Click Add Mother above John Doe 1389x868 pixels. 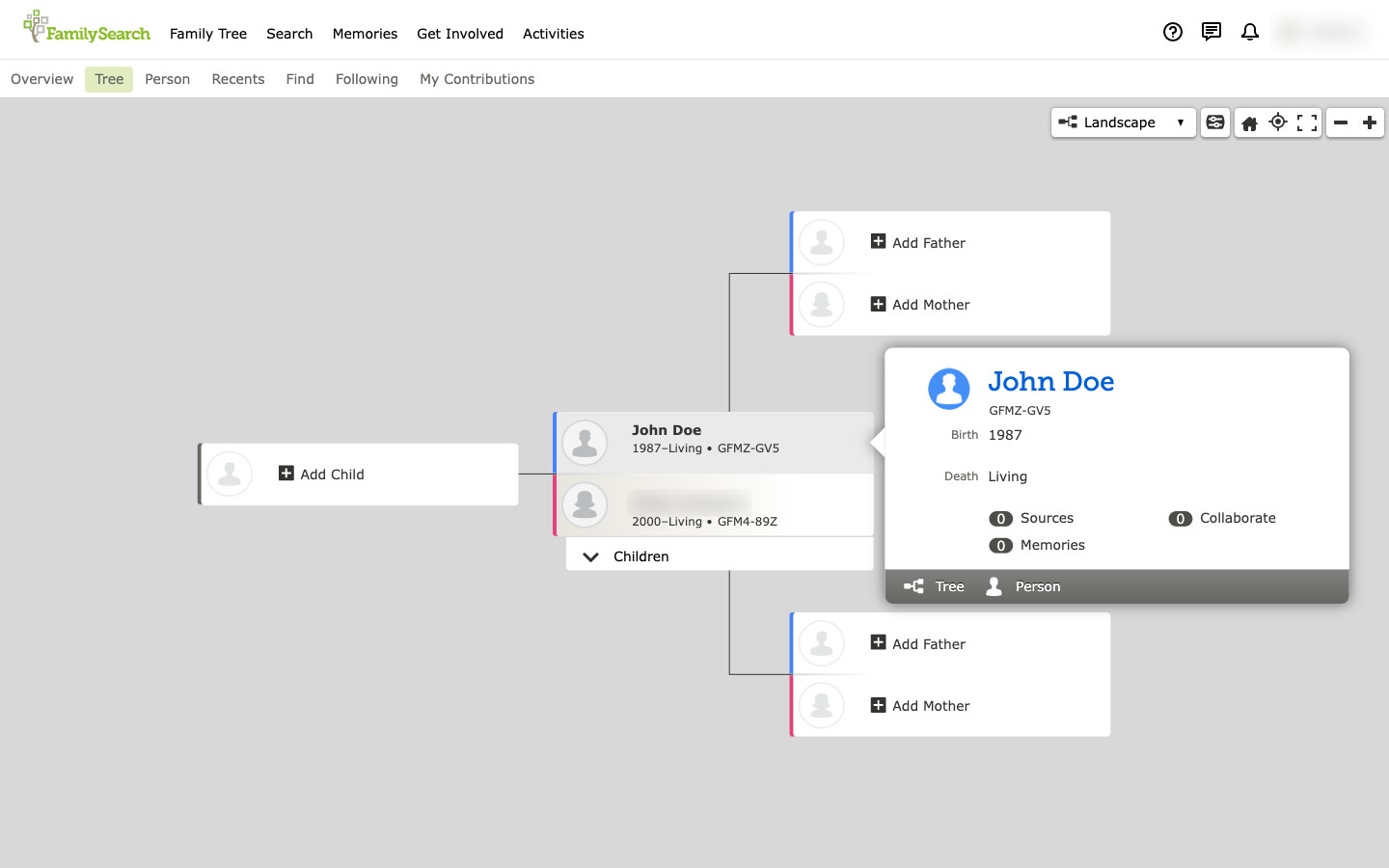tap(920, 304)
